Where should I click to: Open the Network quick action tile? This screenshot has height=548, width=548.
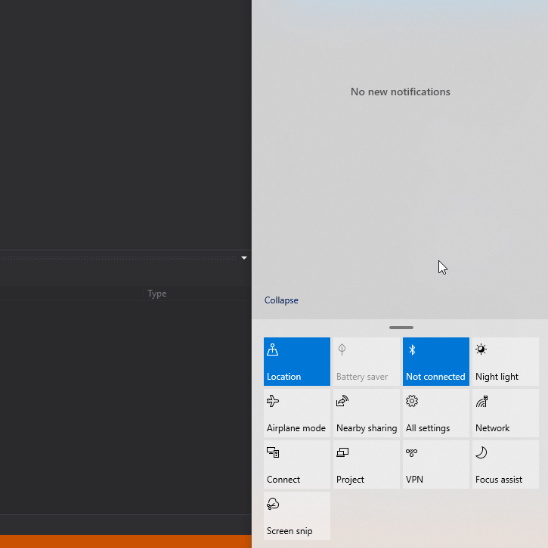[x=505, y=413]
